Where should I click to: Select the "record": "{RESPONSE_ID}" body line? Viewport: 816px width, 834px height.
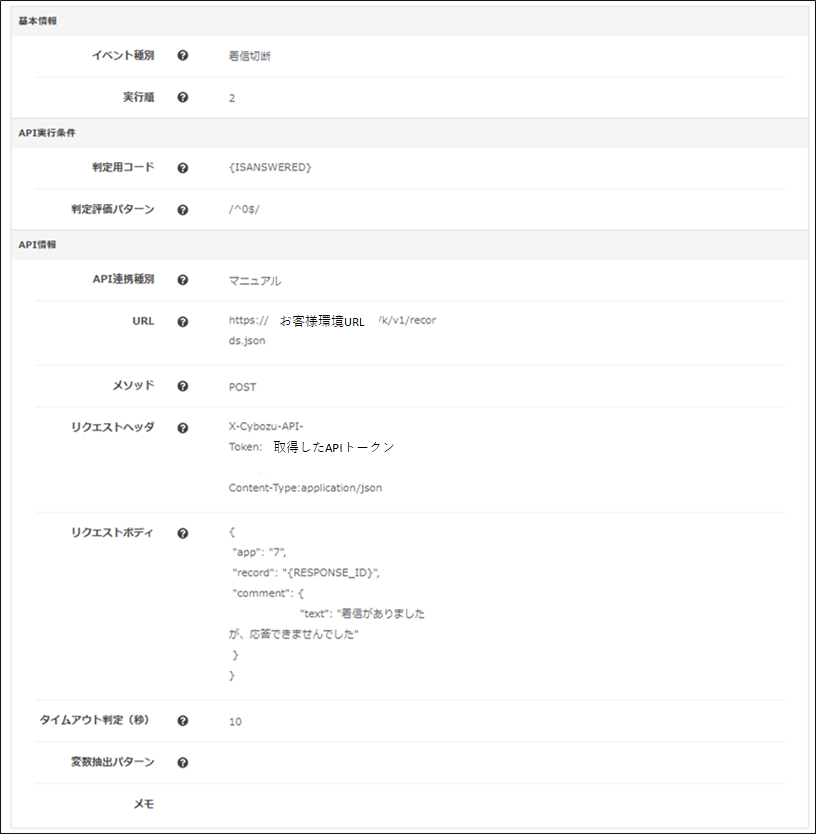pos(306,573)
